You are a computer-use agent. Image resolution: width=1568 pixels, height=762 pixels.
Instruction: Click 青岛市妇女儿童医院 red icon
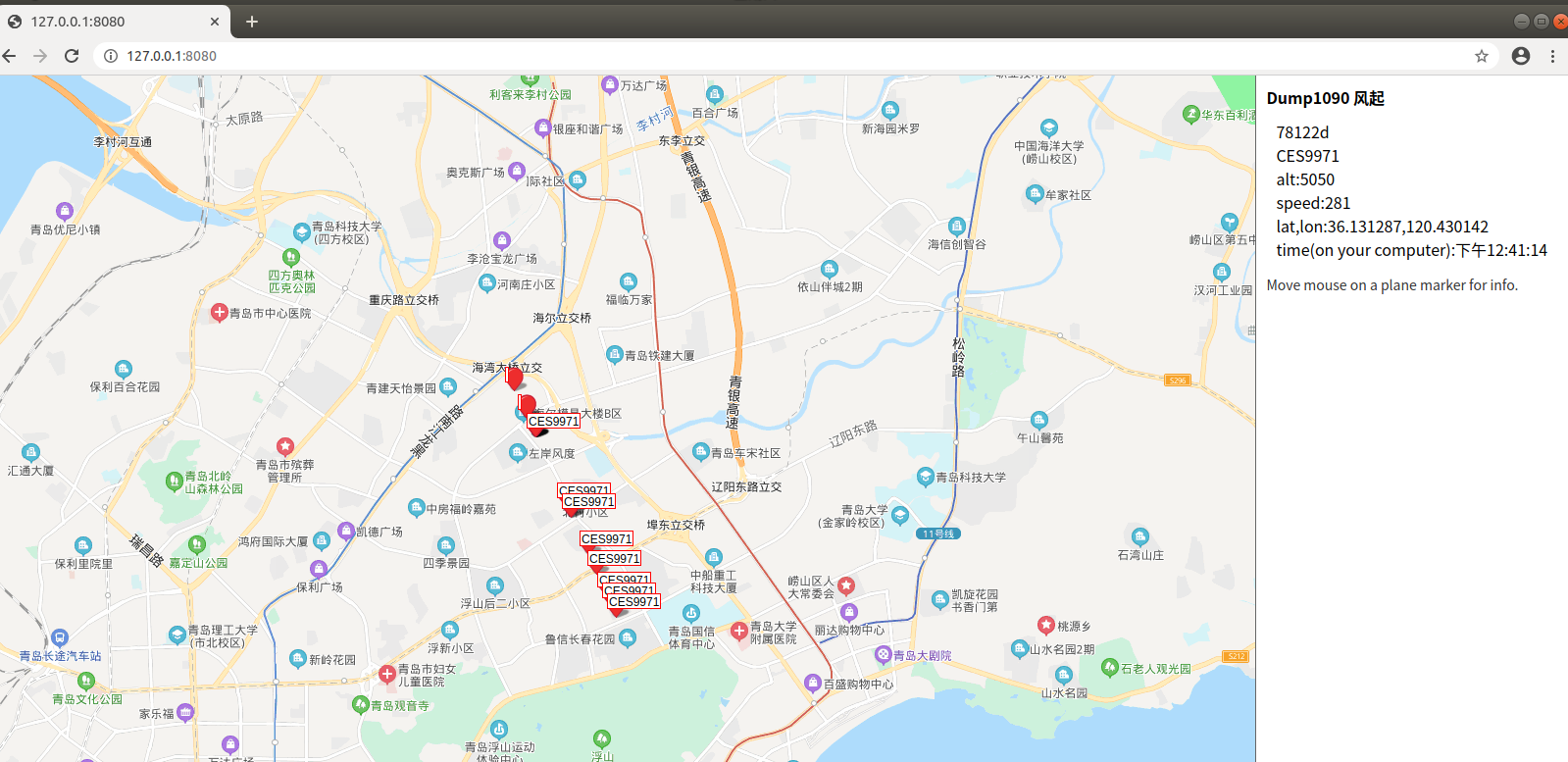point(387,674)
